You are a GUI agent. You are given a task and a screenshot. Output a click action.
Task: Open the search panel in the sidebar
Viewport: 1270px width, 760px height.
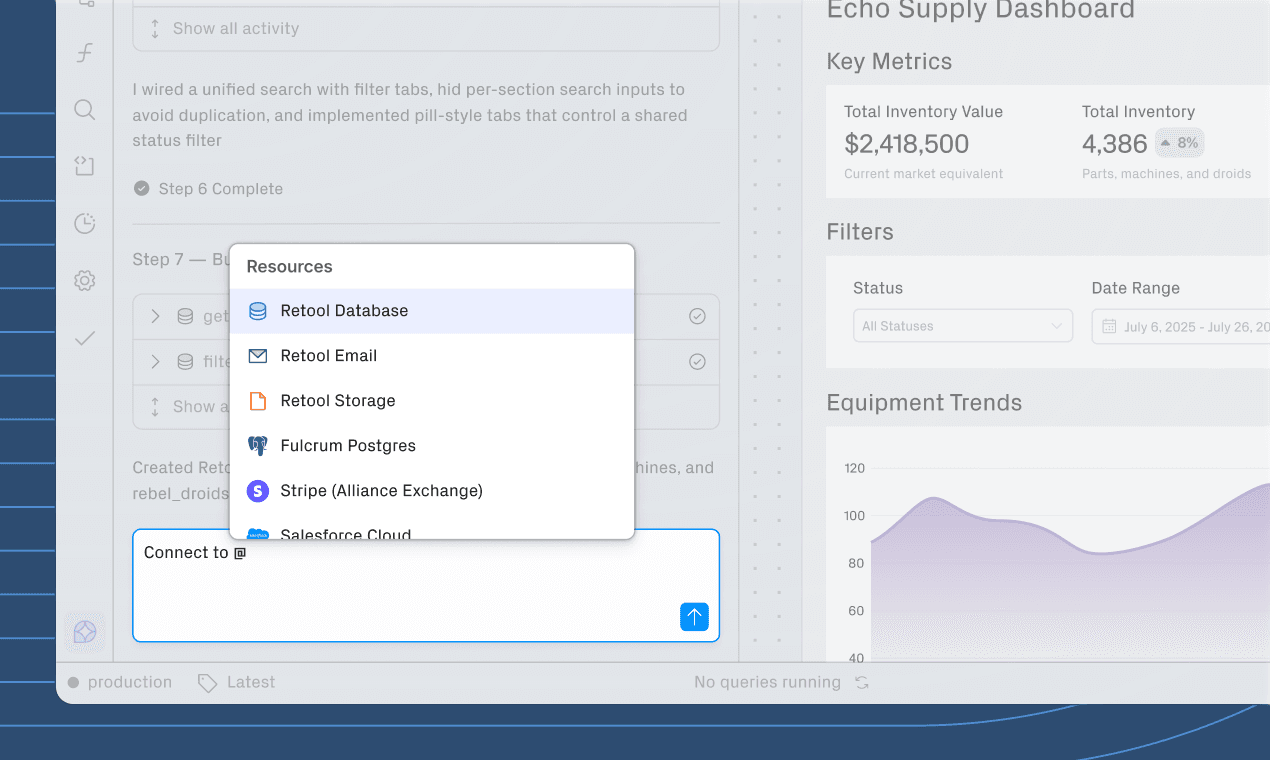pos(85,109)
